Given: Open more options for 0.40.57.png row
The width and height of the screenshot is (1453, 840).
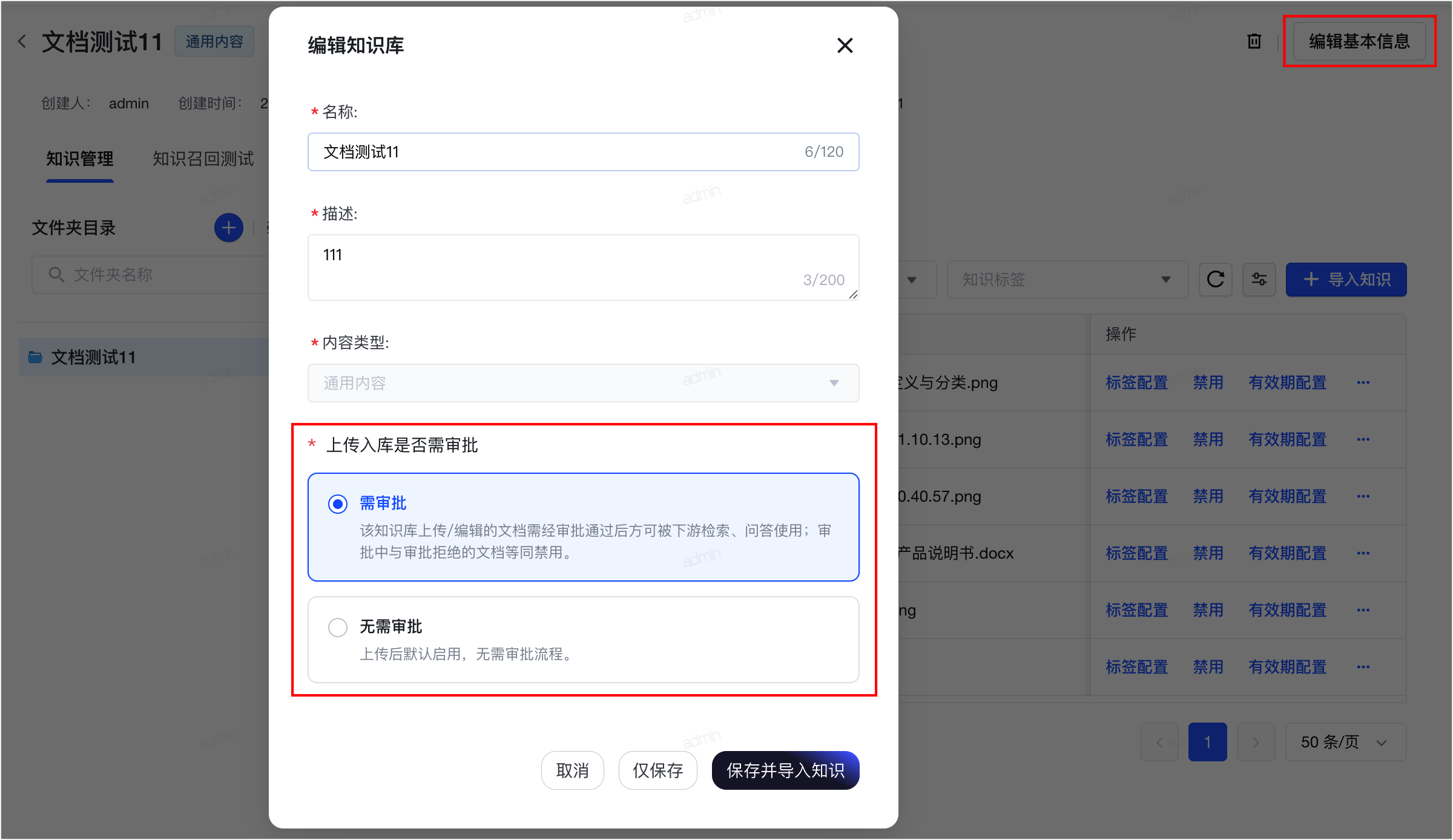Looking at the screenshot, I should 1363,496.
